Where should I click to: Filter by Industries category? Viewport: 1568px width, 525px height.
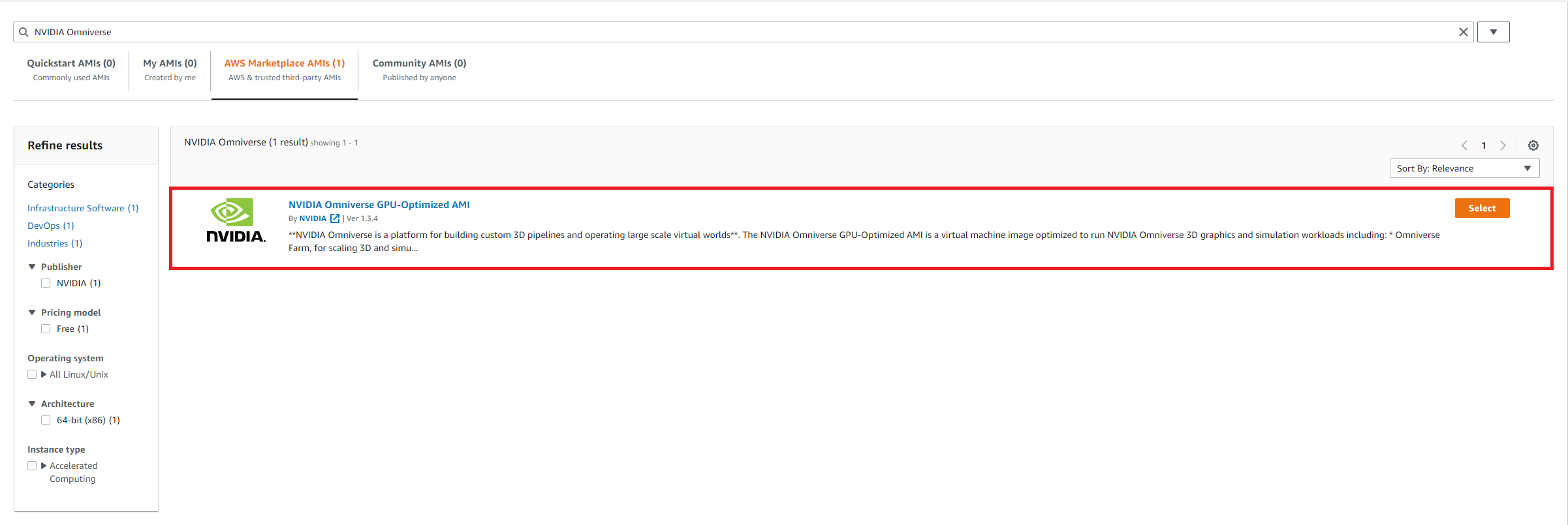(55, 243)
